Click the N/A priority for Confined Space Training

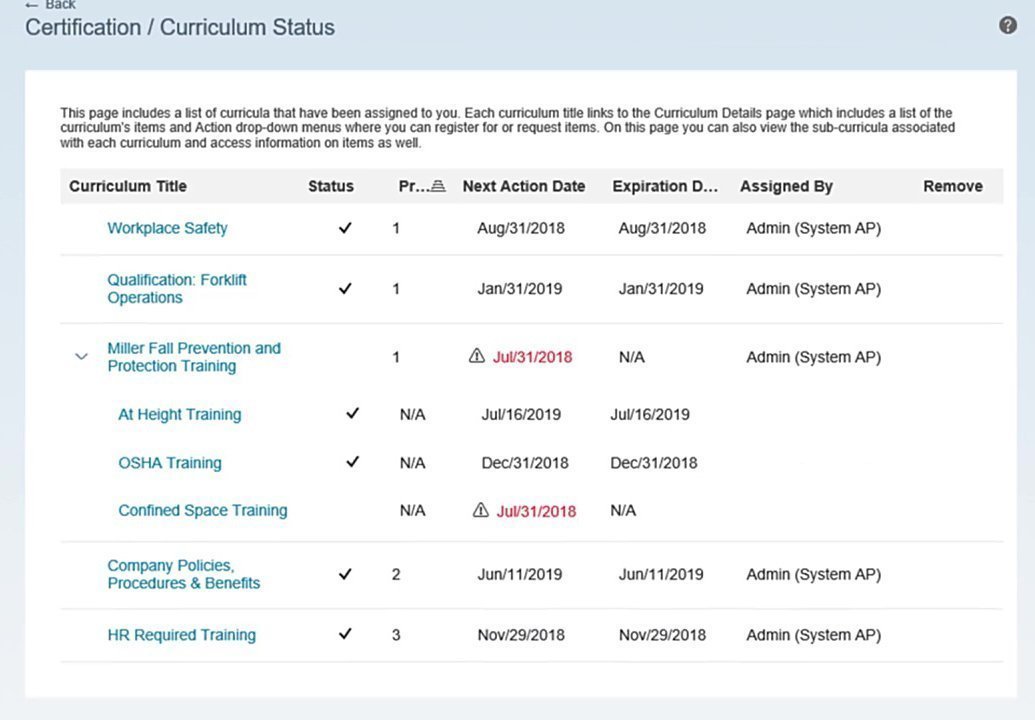[x=413, y=511]
